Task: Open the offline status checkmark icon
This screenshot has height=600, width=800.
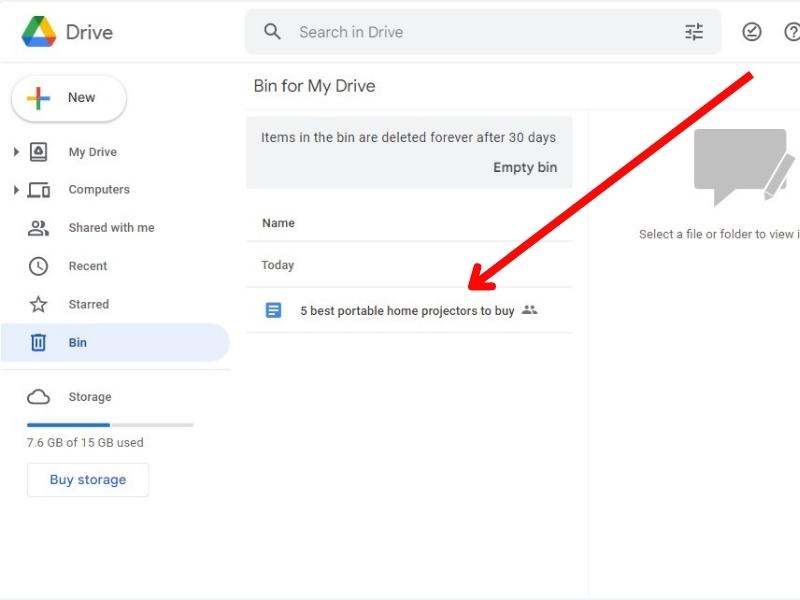Action: pos(752,32)
